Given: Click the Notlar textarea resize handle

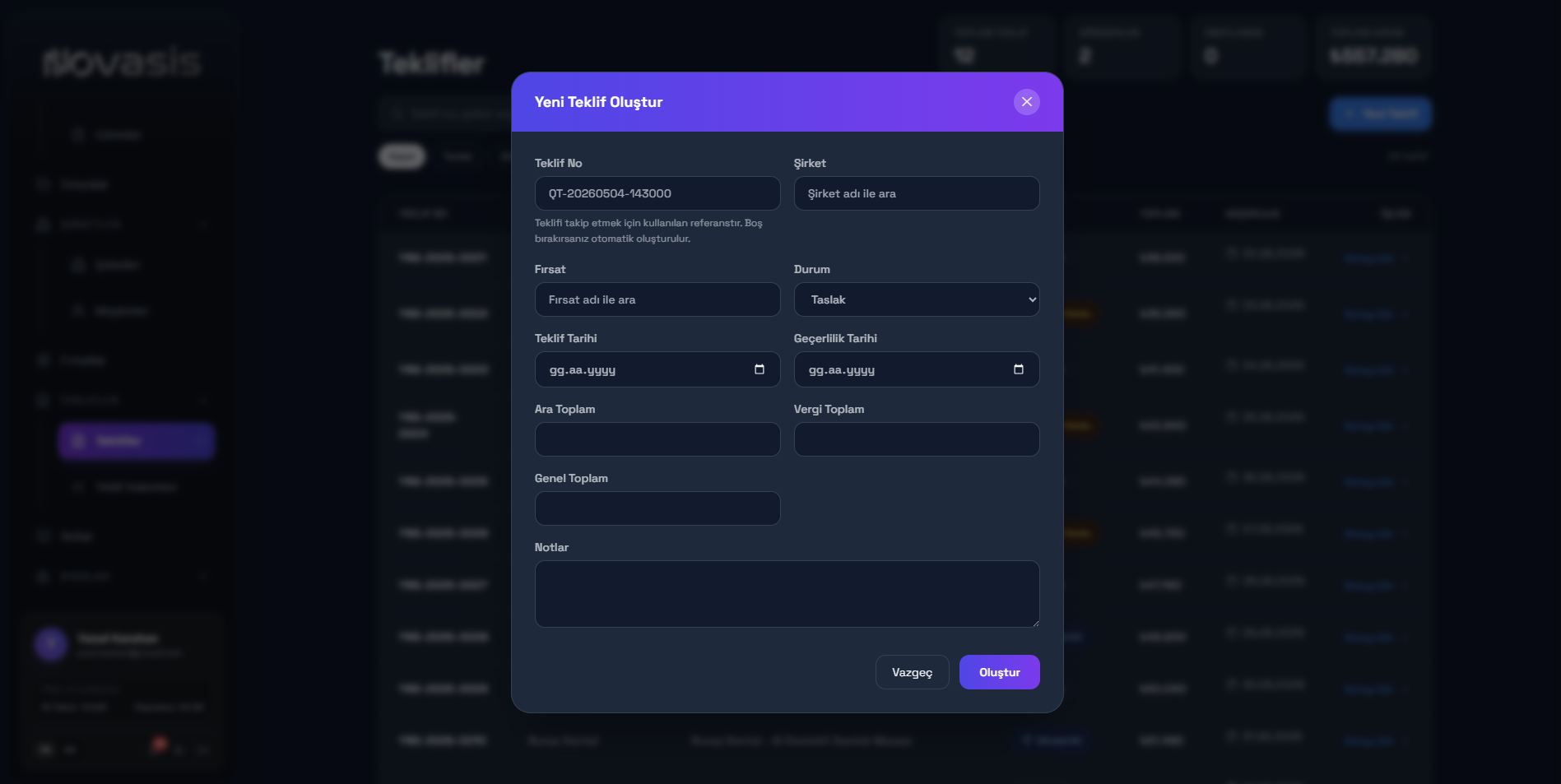Looking at the screenshot, I should [1034, 623].
